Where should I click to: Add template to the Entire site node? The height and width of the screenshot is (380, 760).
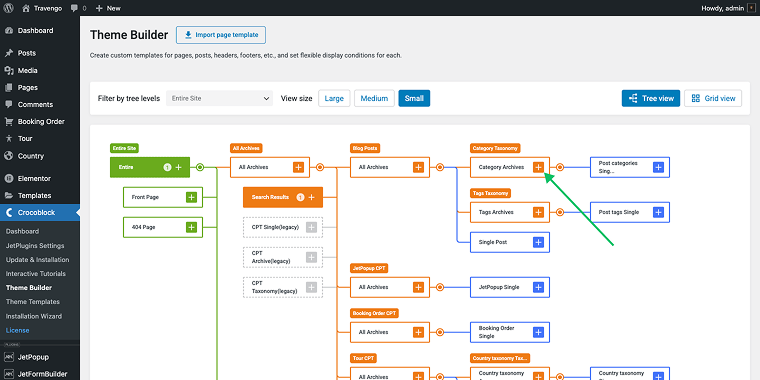point(178,167)
